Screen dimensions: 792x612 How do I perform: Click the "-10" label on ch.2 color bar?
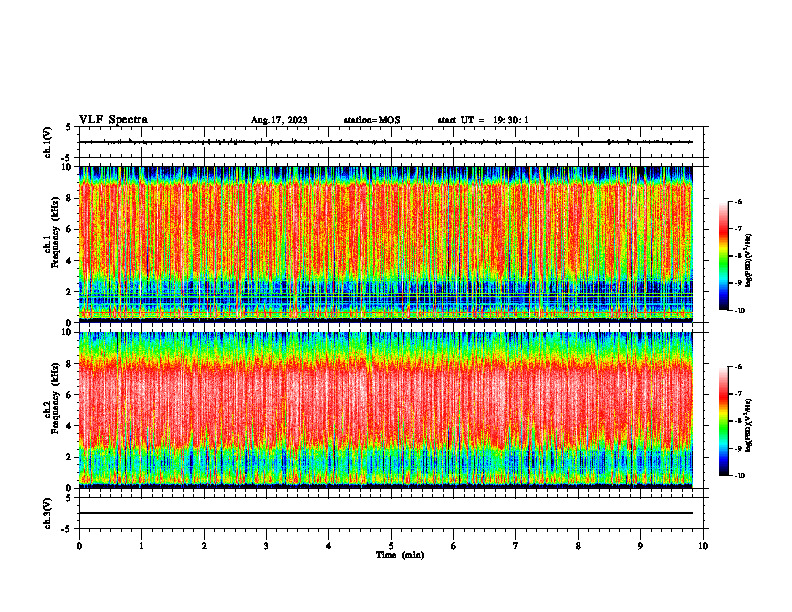pyautogui.click(x=740, y=476)
